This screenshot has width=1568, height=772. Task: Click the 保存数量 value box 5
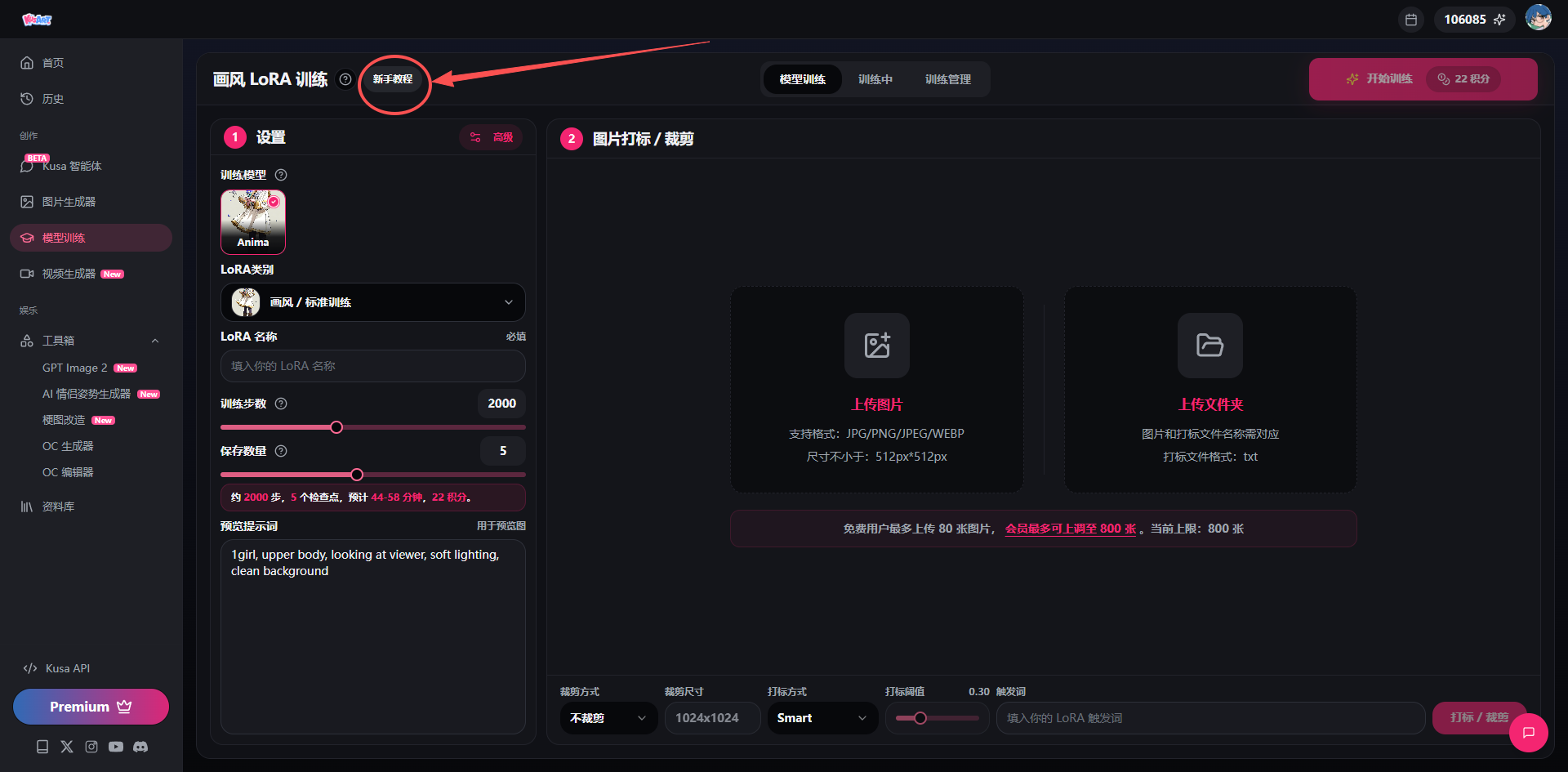tap(502, 451)
